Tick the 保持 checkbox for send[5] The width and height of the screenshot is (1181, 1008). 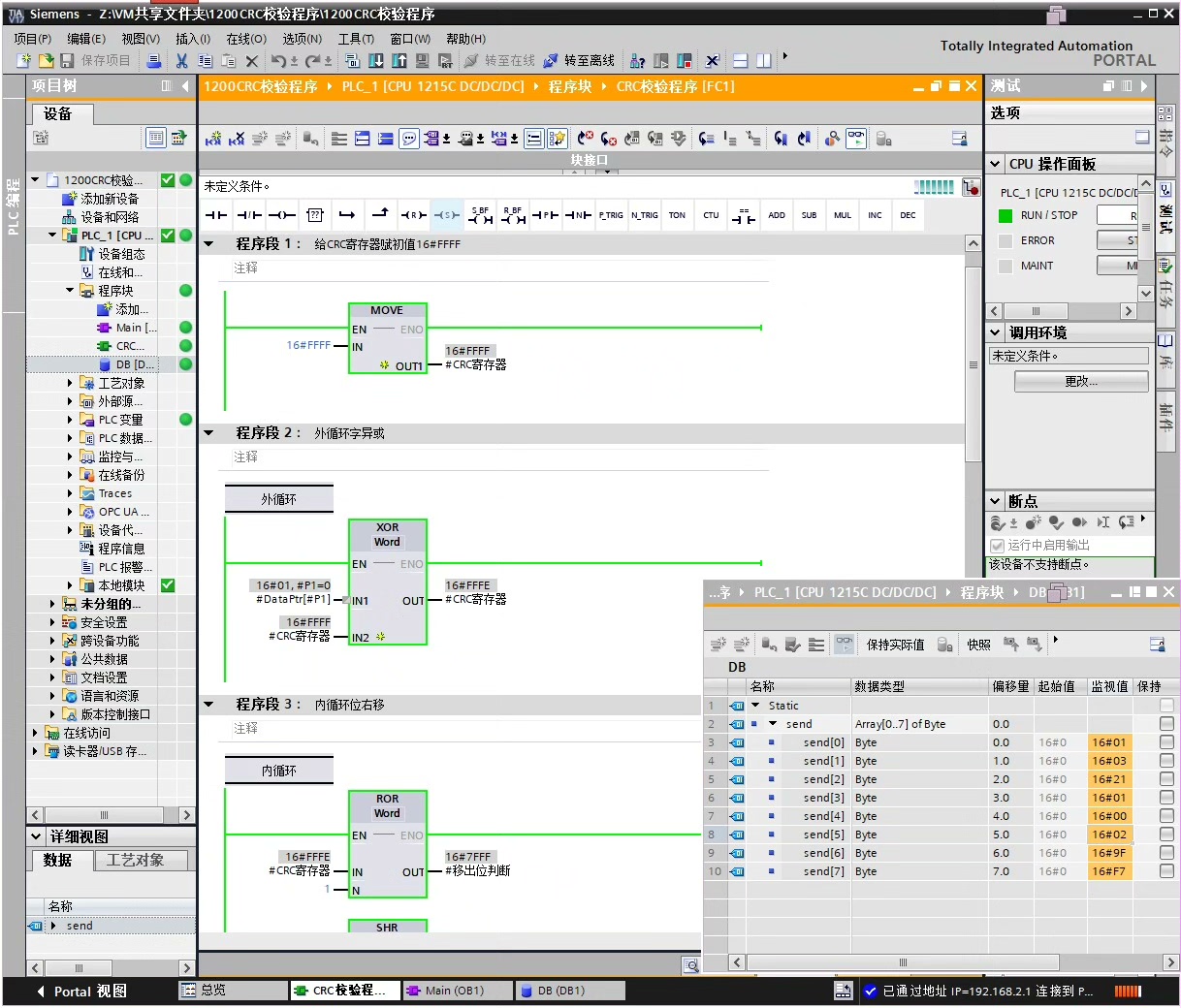1166,835
